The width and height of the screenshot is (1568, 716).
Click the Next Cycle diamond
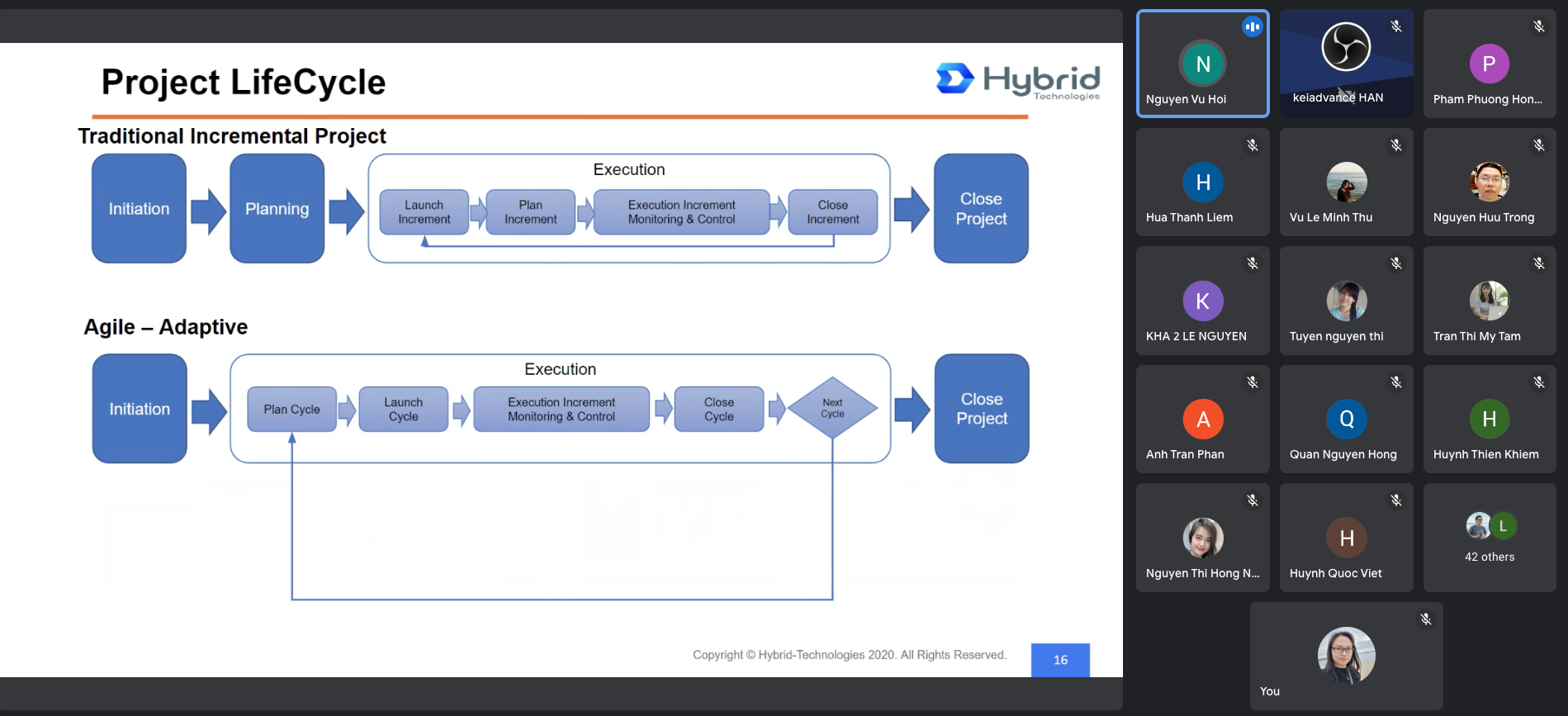click(832, 408)
